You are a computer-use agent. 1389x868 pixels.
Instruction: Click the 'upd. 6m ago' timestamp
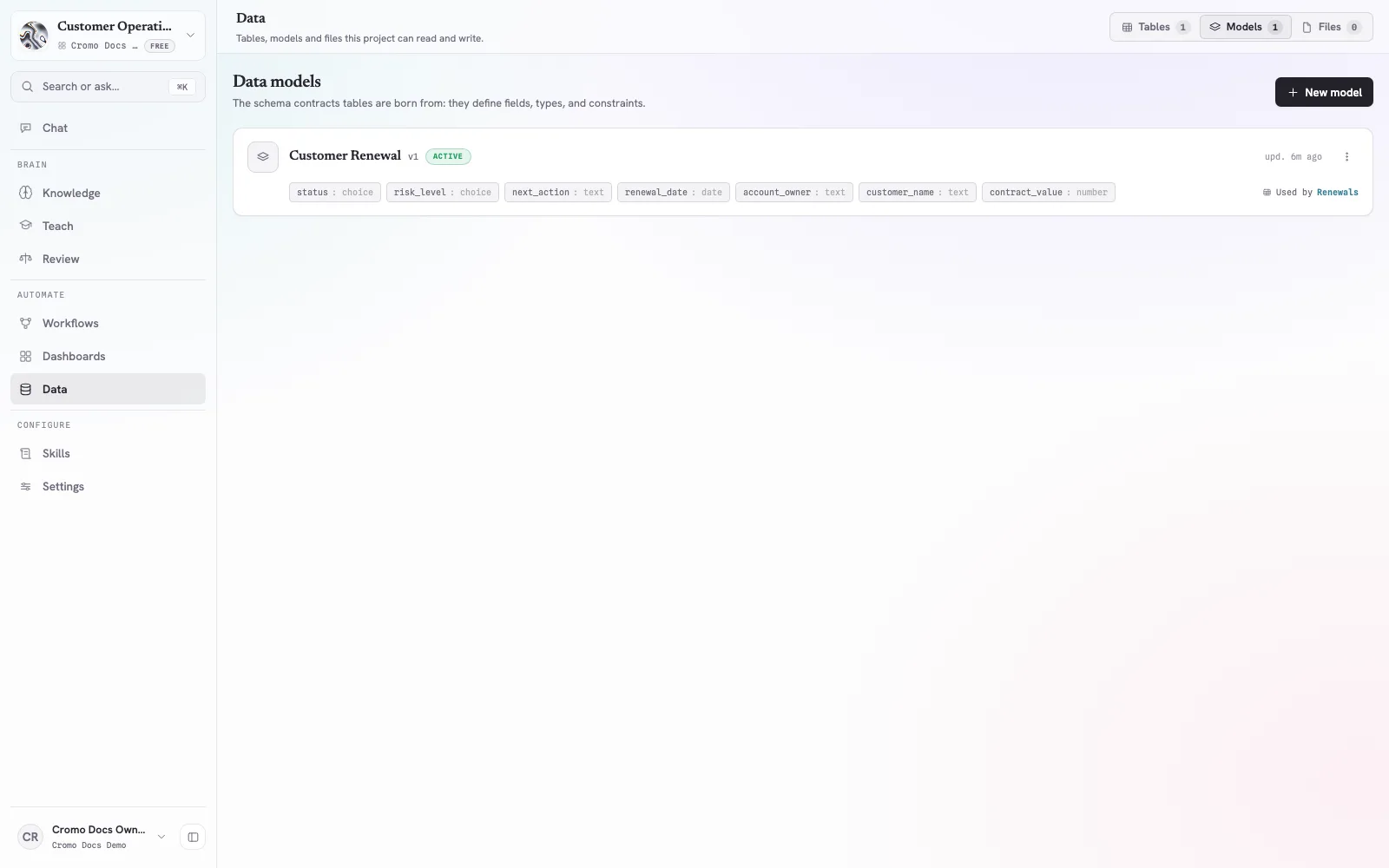pyautogui.click(x=1294, y=157)
